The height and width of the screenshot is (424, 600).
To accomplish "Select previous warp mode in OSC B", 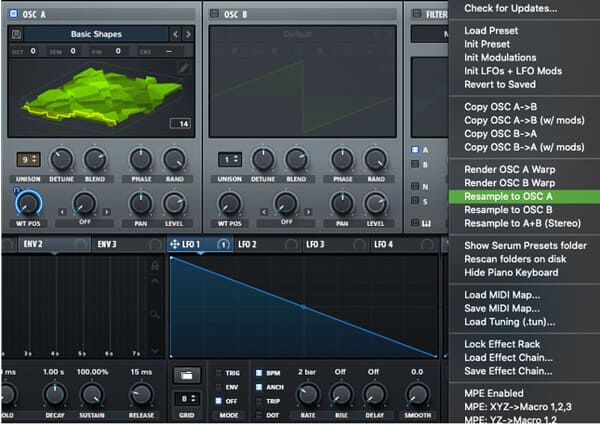I will (264, 212).
